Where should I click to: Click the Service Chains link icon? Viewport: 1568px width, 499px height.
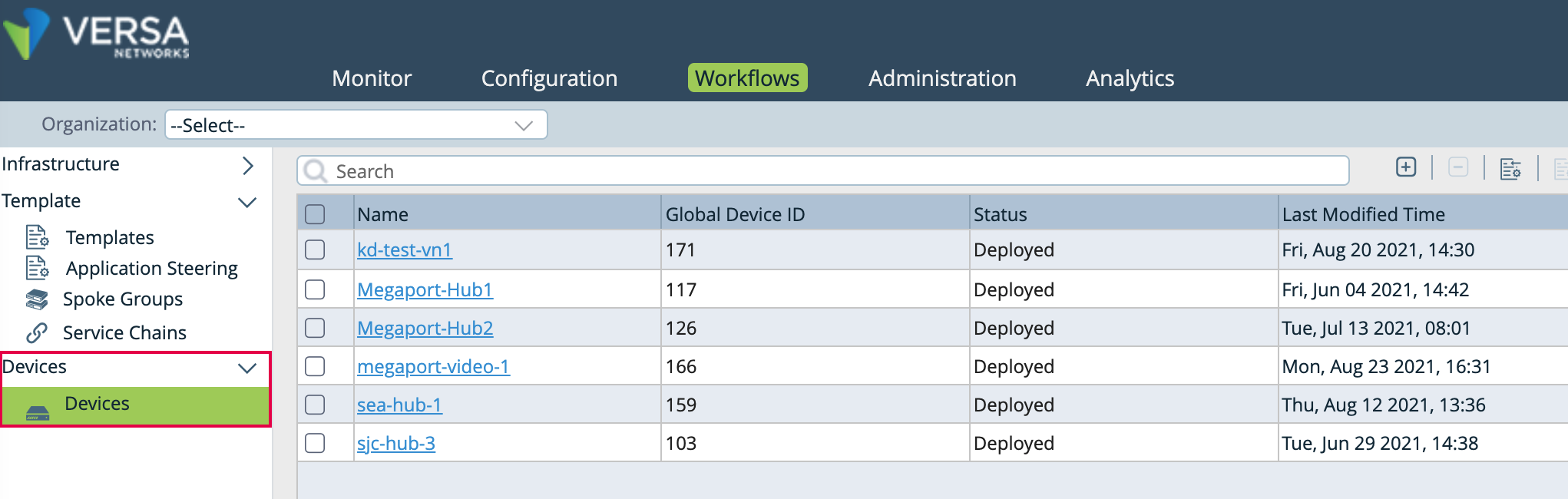pyautogui.click(x=37, y=332)
